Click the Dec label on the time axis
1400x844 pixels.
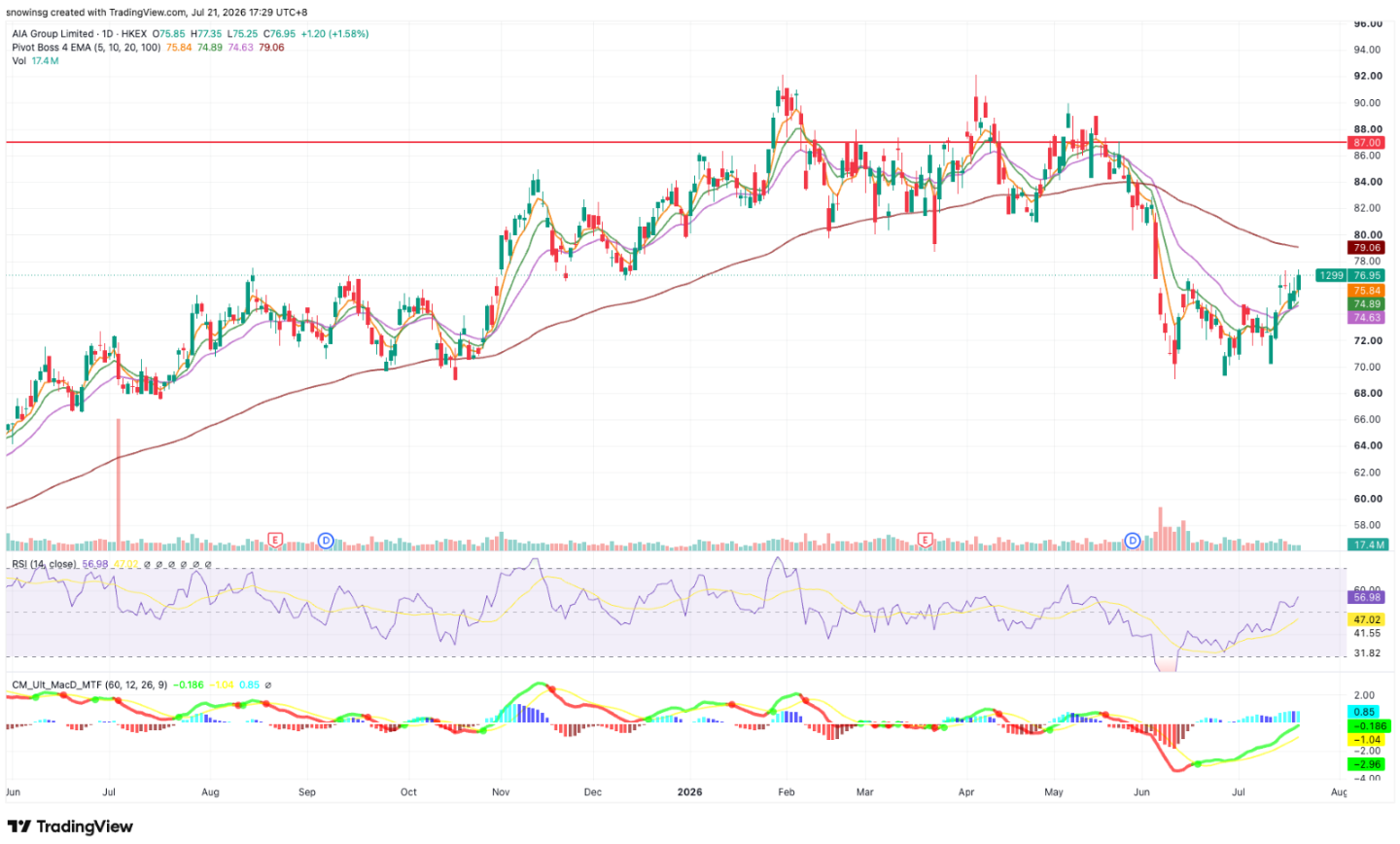click(592, 792)
